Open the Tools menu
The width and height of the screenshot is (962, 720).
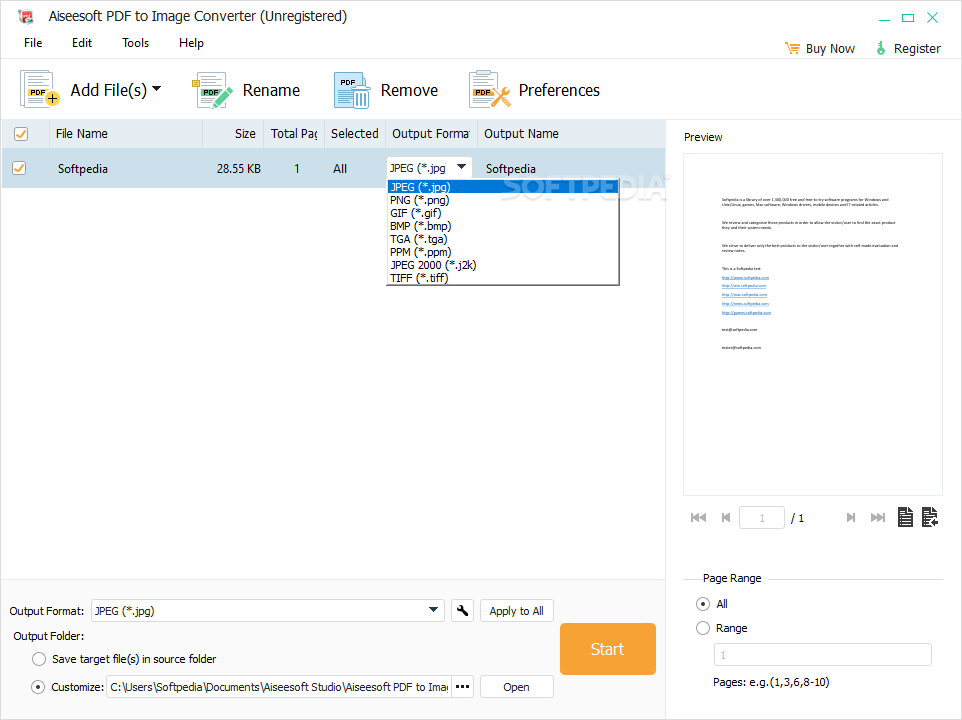coord(136,43)
